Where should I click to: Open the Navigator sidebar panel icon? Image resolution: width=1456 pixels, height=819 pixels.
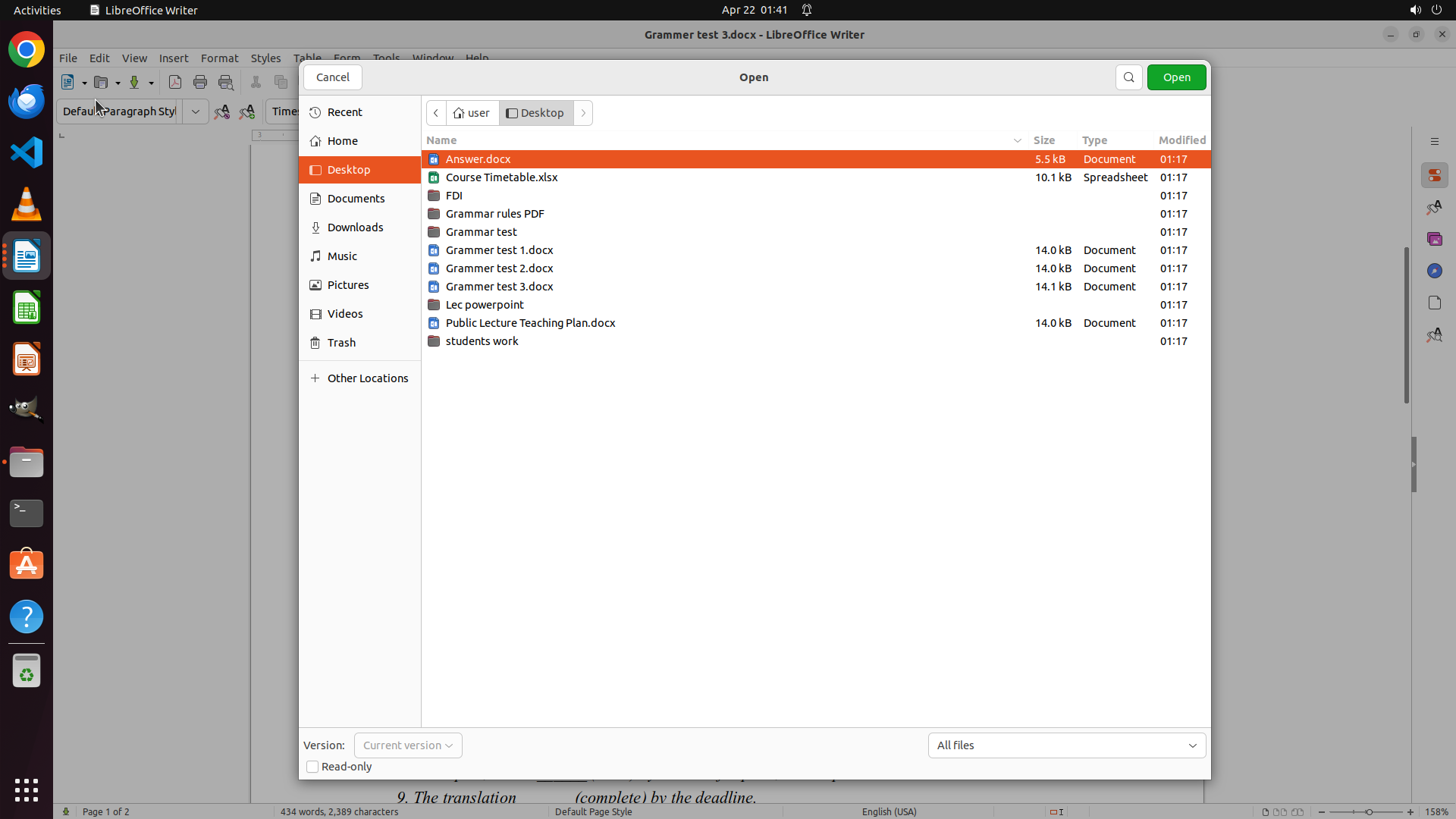point(1434,271)
